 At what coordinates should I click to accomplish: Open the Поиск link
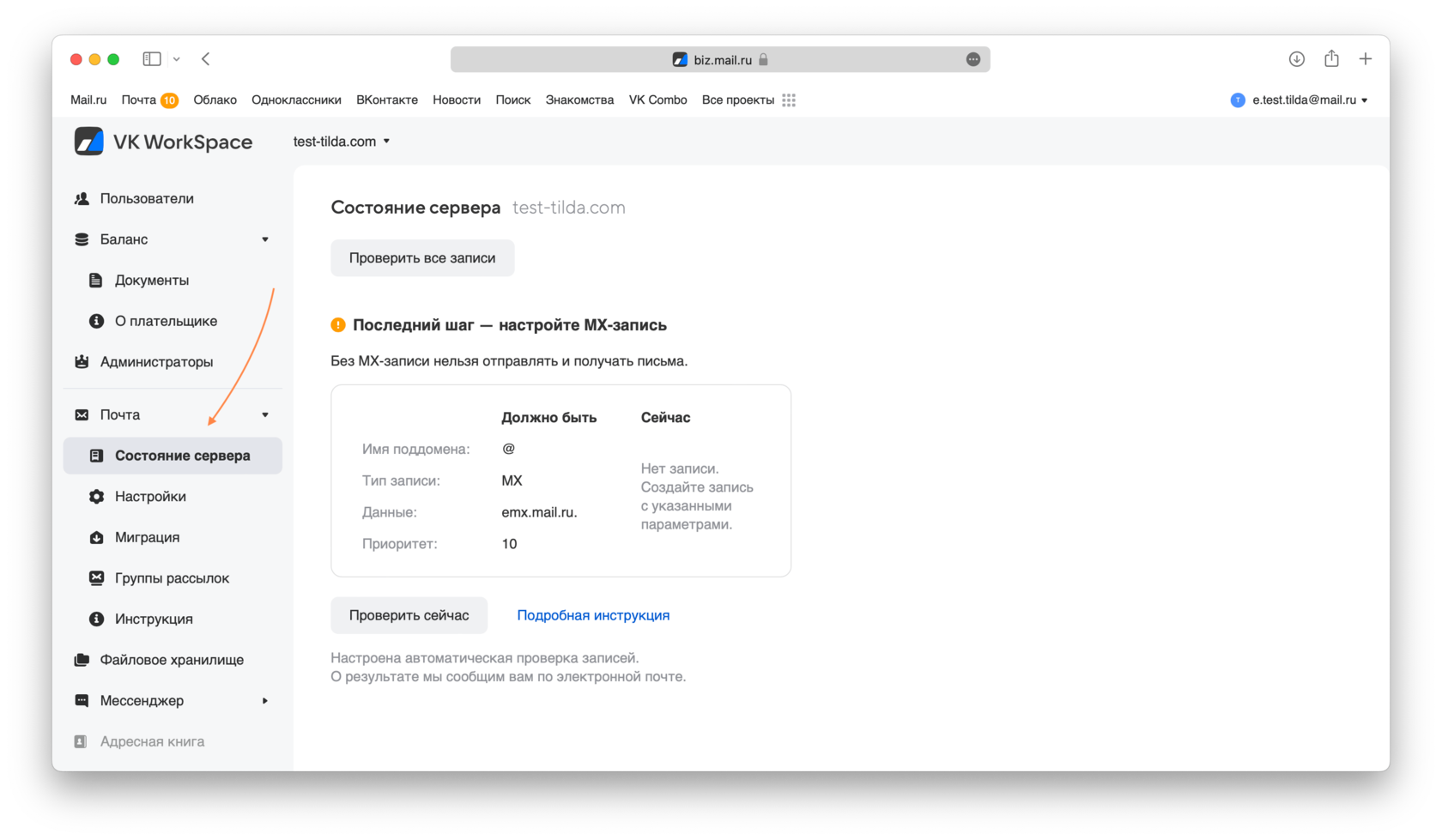point(513,100)
